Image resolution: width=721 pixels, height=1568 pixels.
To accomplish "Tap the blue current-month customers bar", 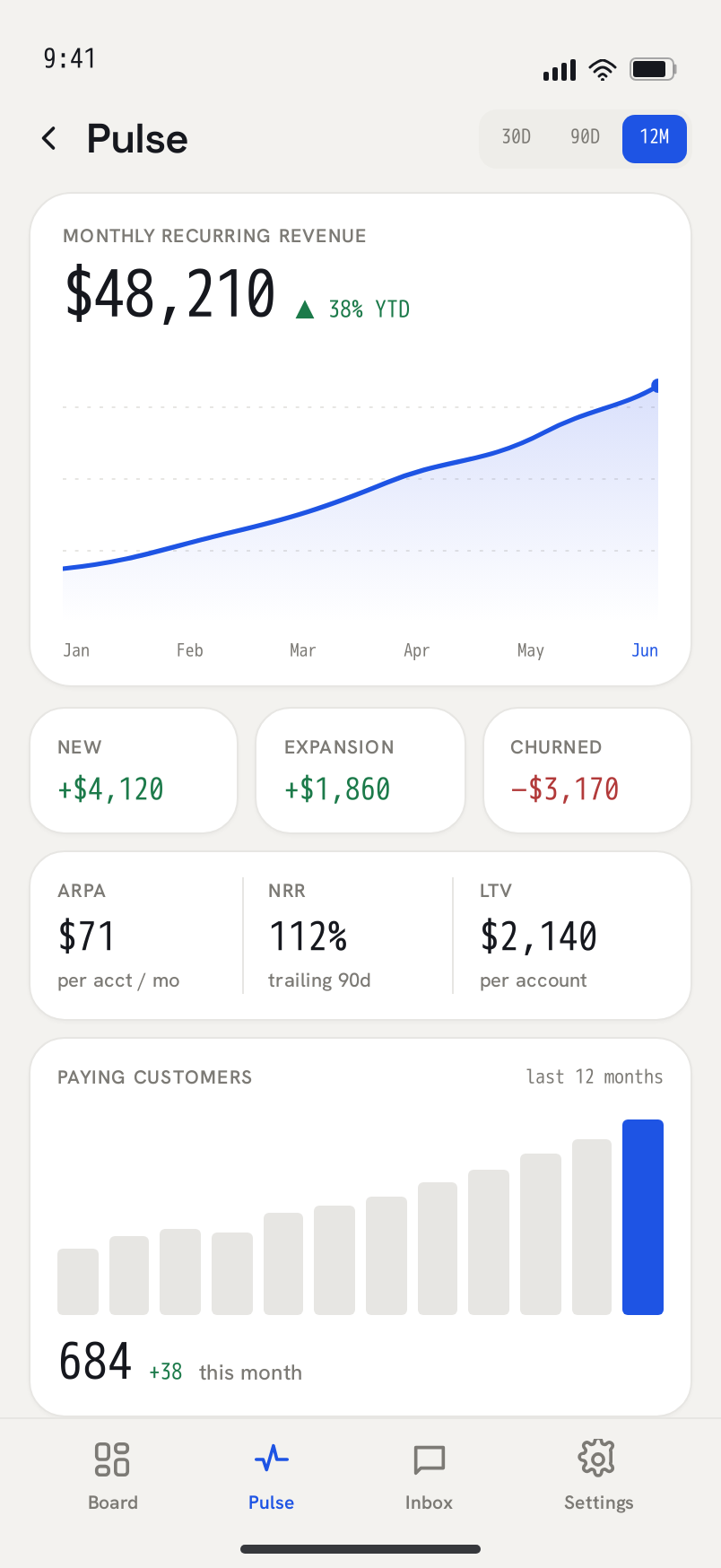I will 643,1217.
